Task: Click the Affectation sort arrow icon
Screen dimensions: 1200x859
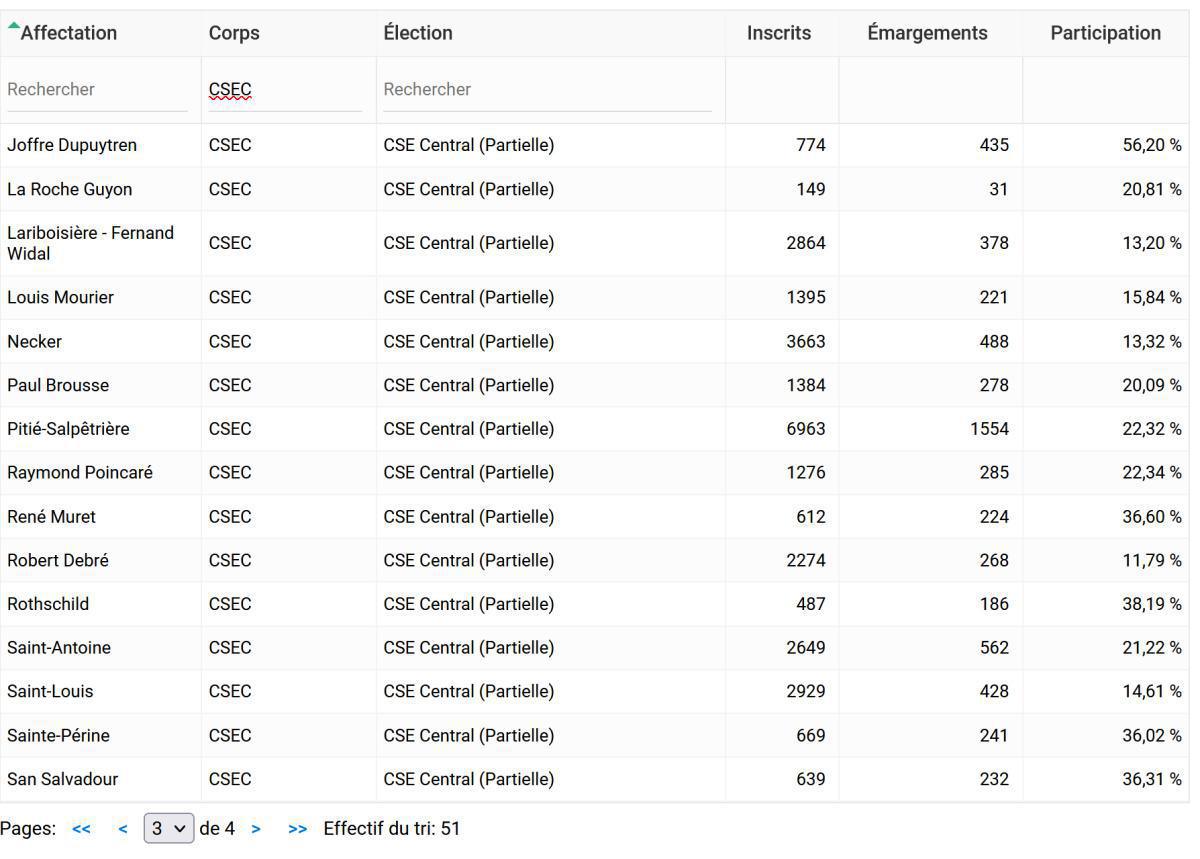Action: [13, 27]
